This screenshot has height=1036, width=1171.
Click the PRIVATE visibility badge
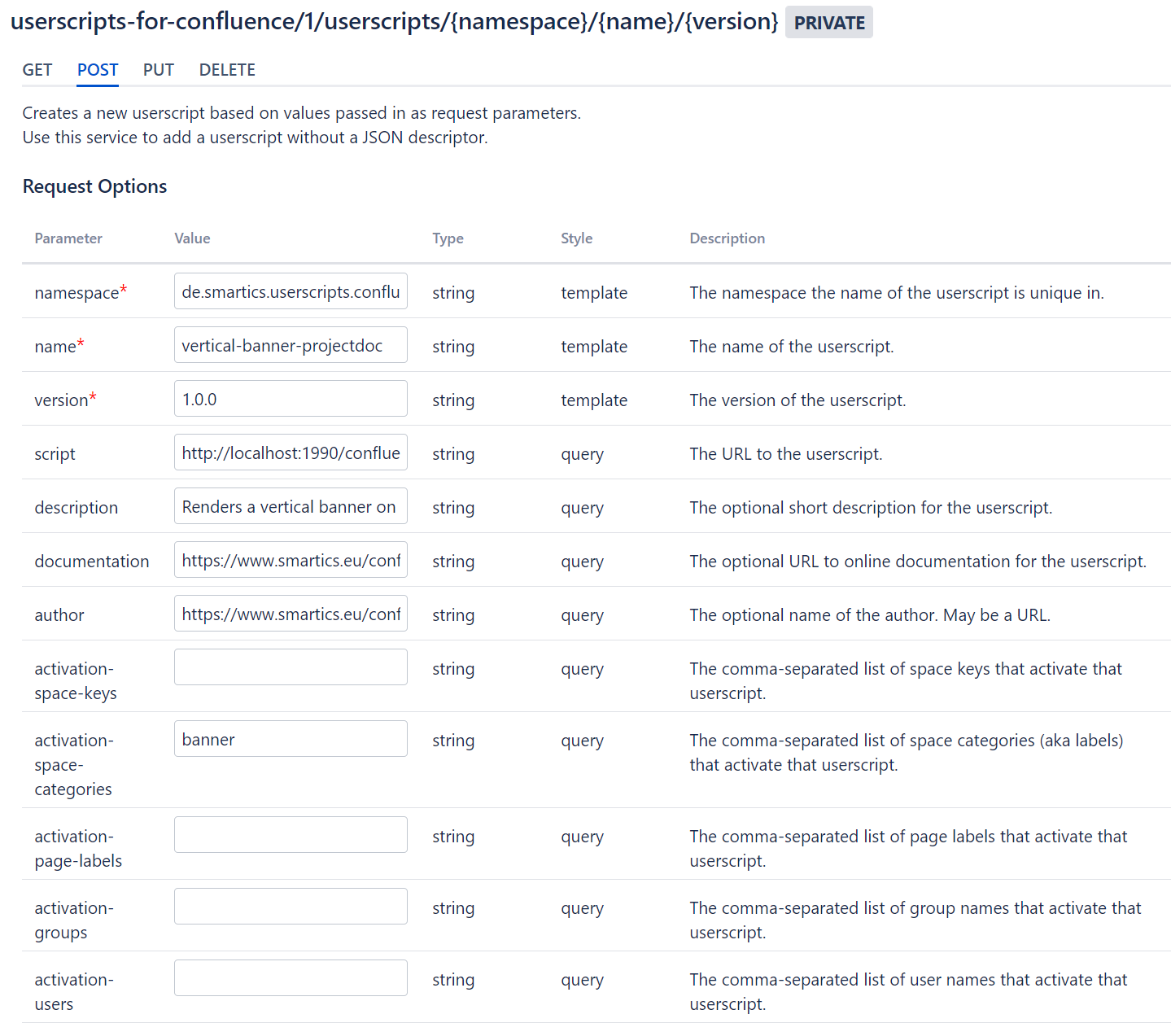828,22
